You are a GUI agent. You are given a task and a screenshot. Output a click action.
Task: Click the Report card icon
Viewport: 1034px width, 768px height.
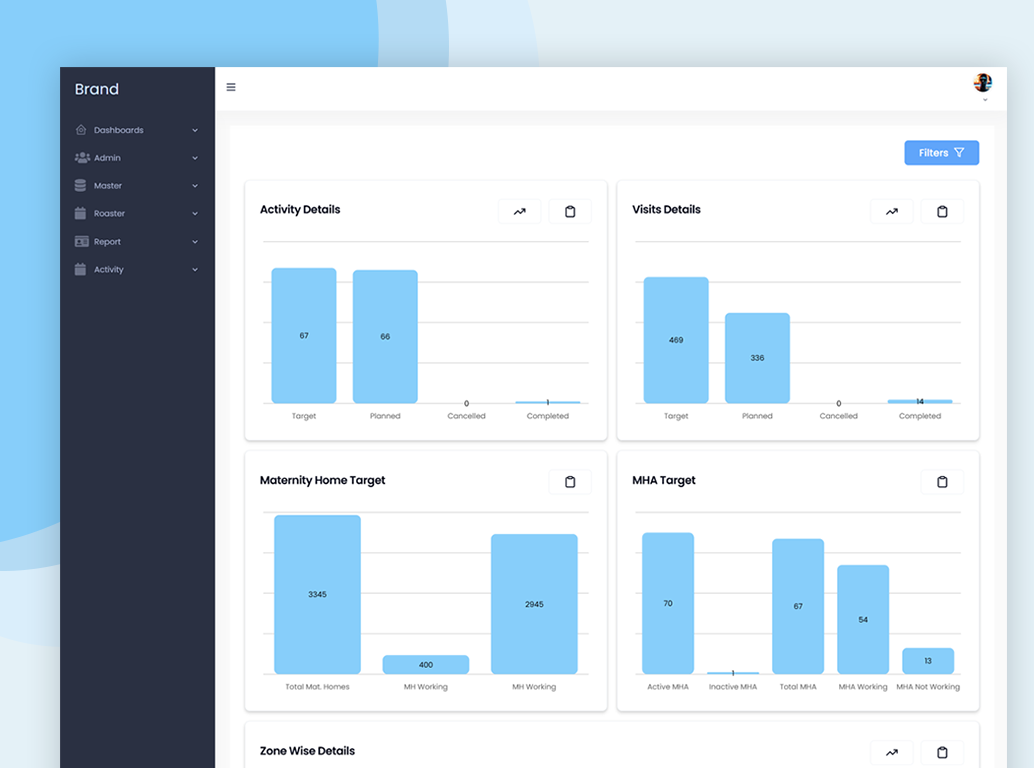pos(81,241)
